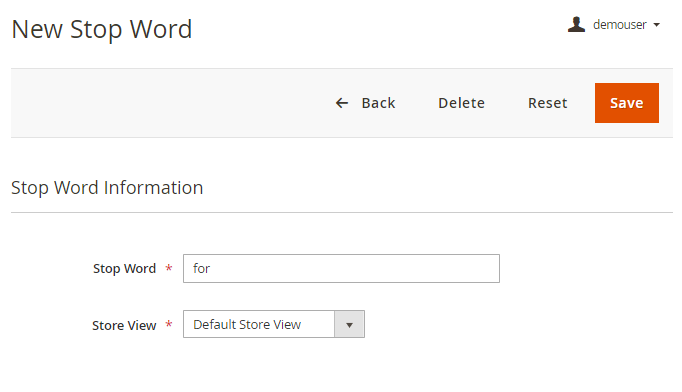Image resolution: width=682 pixels, height=392 pixels.
Task: Open the Store View dropdown
Action: (274, 324)
